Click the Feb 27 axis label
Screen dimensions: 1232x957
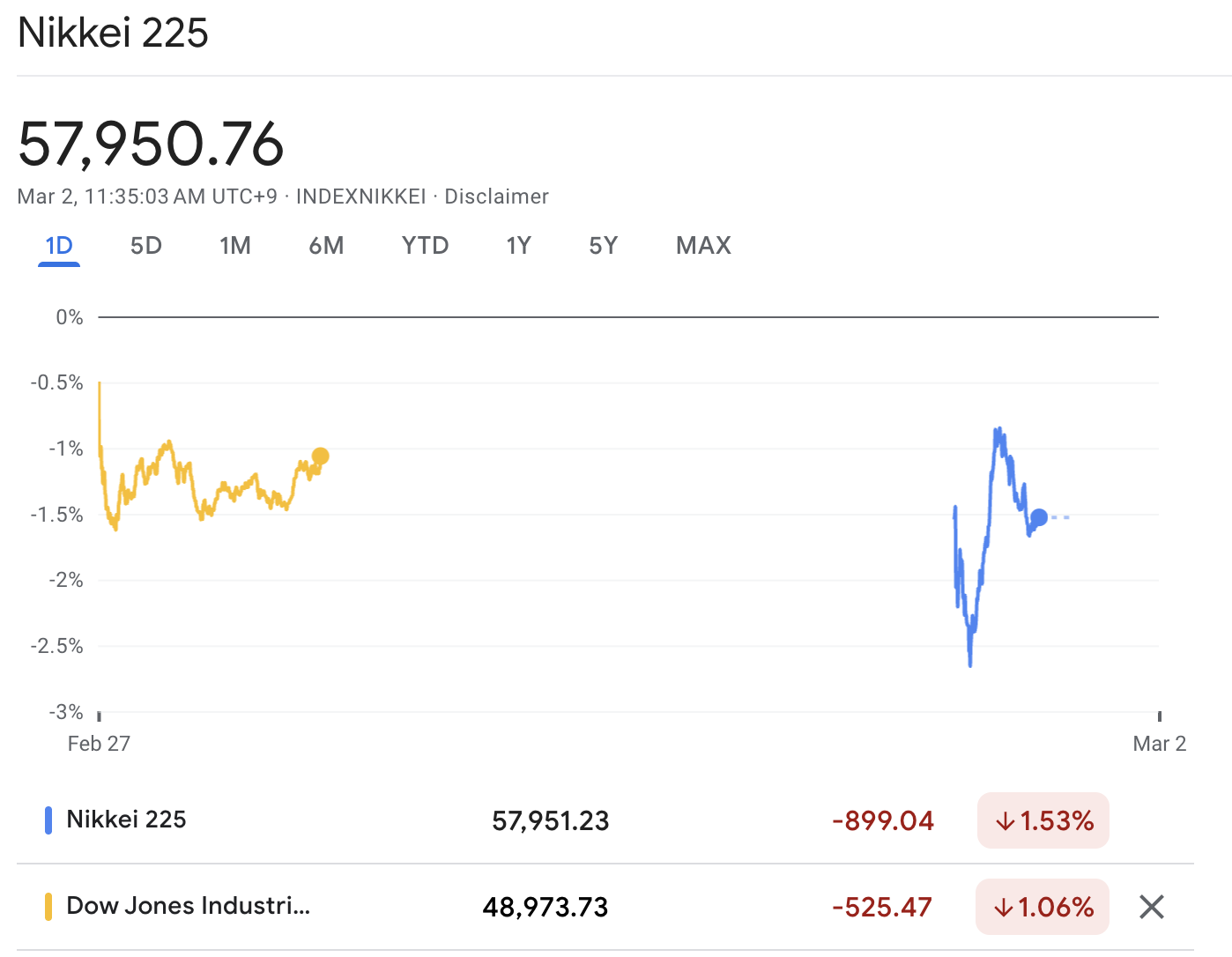coord(98,743)
